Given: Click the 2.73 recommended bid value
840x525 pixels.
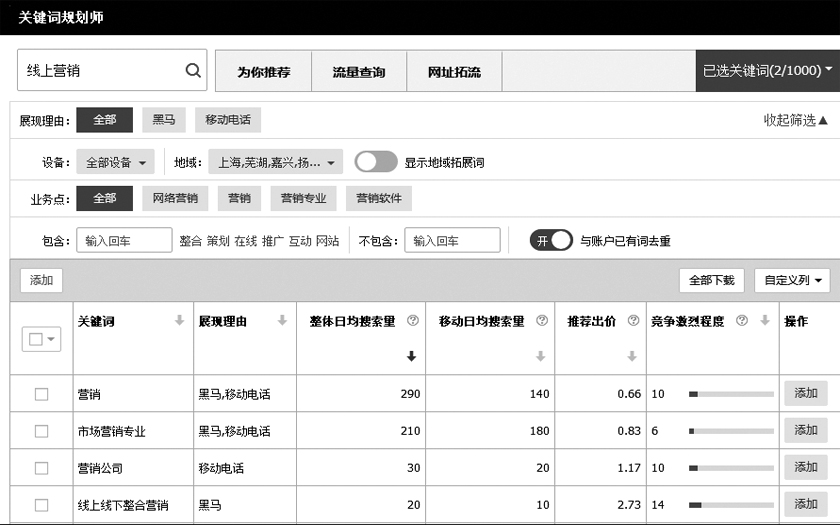Looking at the screenshot, I should (x=629, y=505).
